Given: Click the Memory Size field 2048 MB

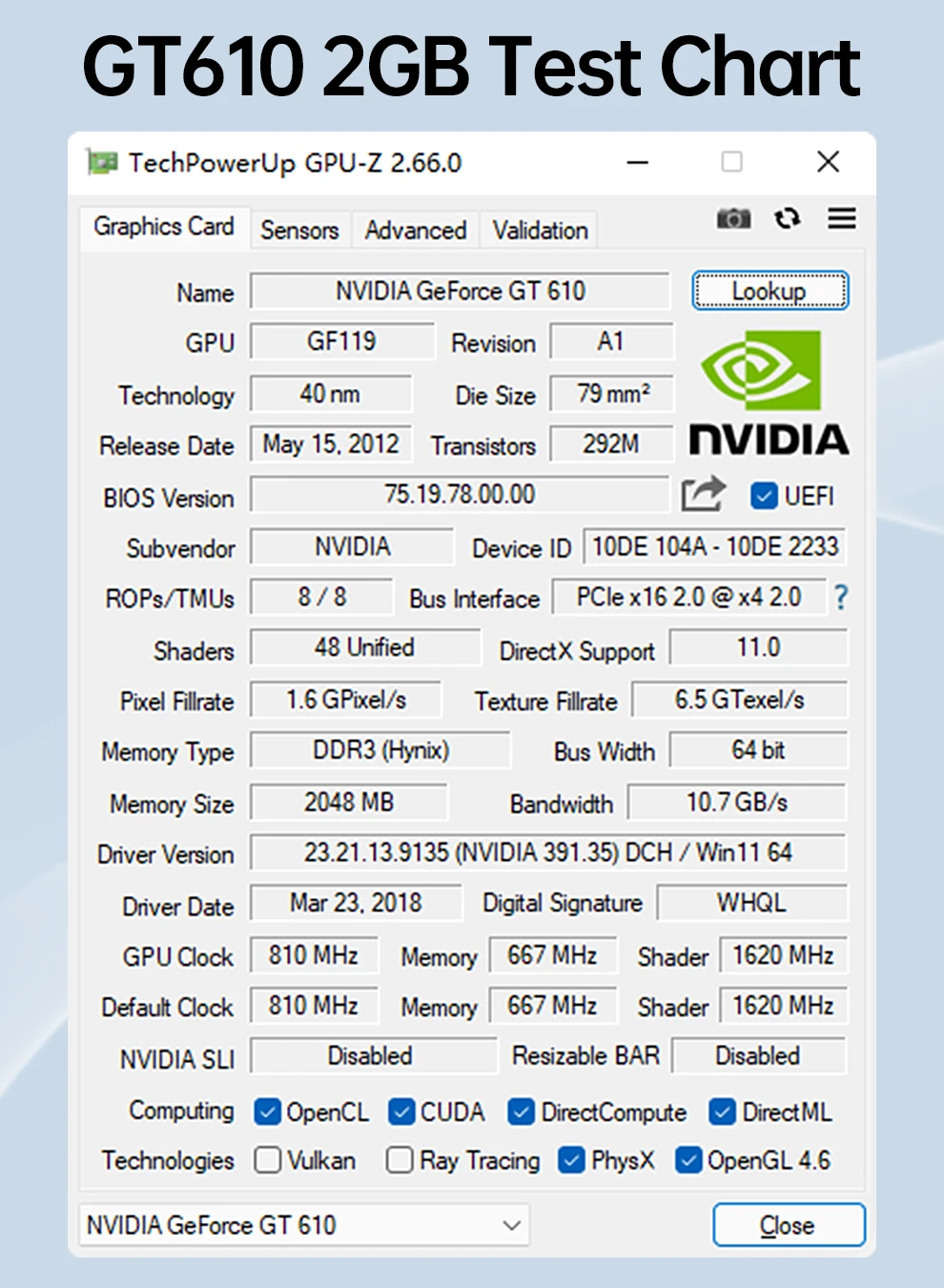Looking at the screenshot, I should (x=349, y=802).
